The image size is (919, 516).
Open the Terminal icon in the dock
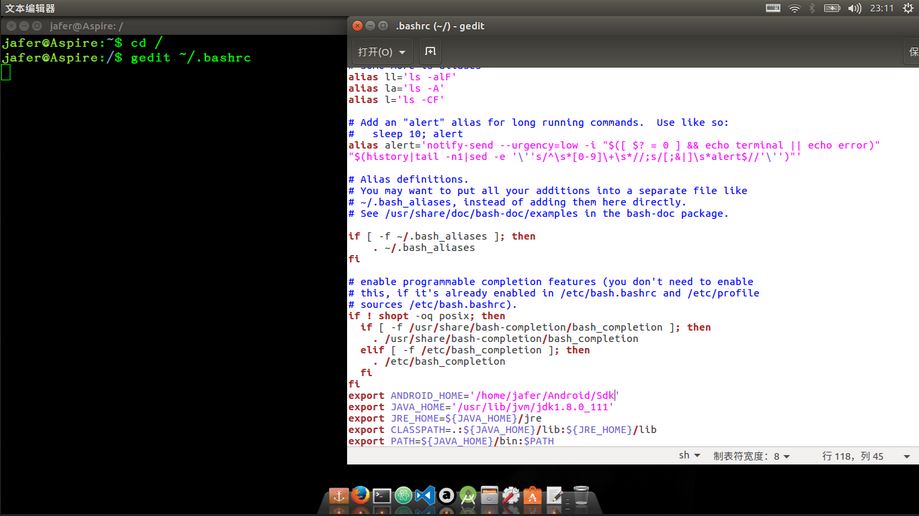[382, 496]
